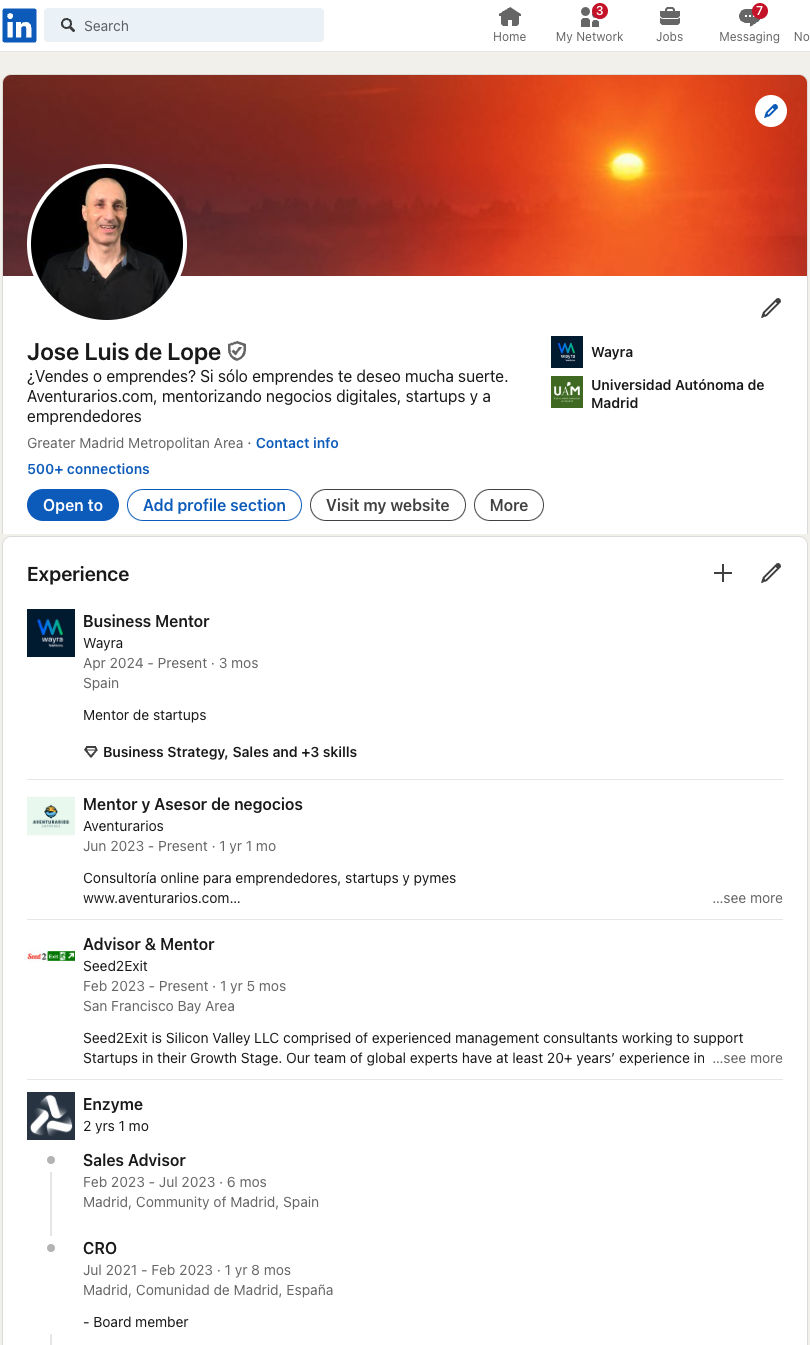Click 'San Francisco Bay Area' location text

point(159,1006)
